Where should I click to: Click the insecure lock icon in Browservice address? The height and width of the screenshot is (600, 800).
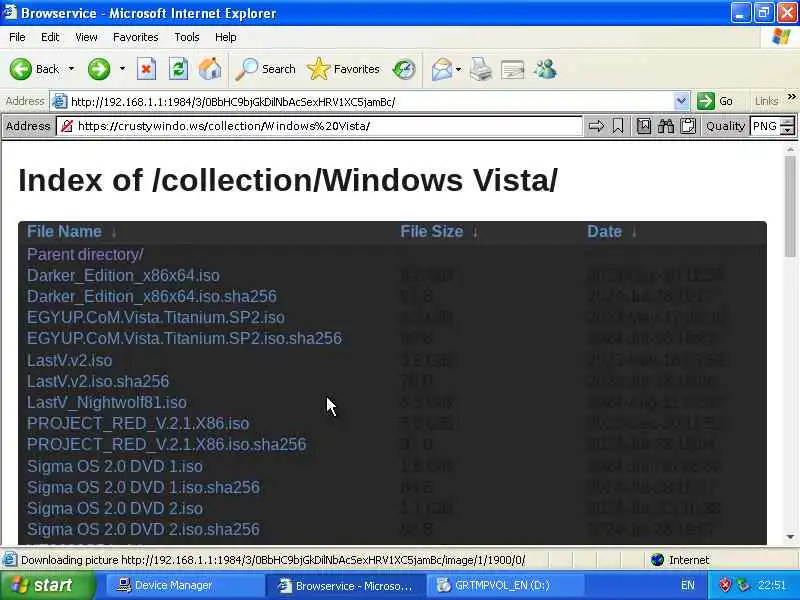(67, 126)
